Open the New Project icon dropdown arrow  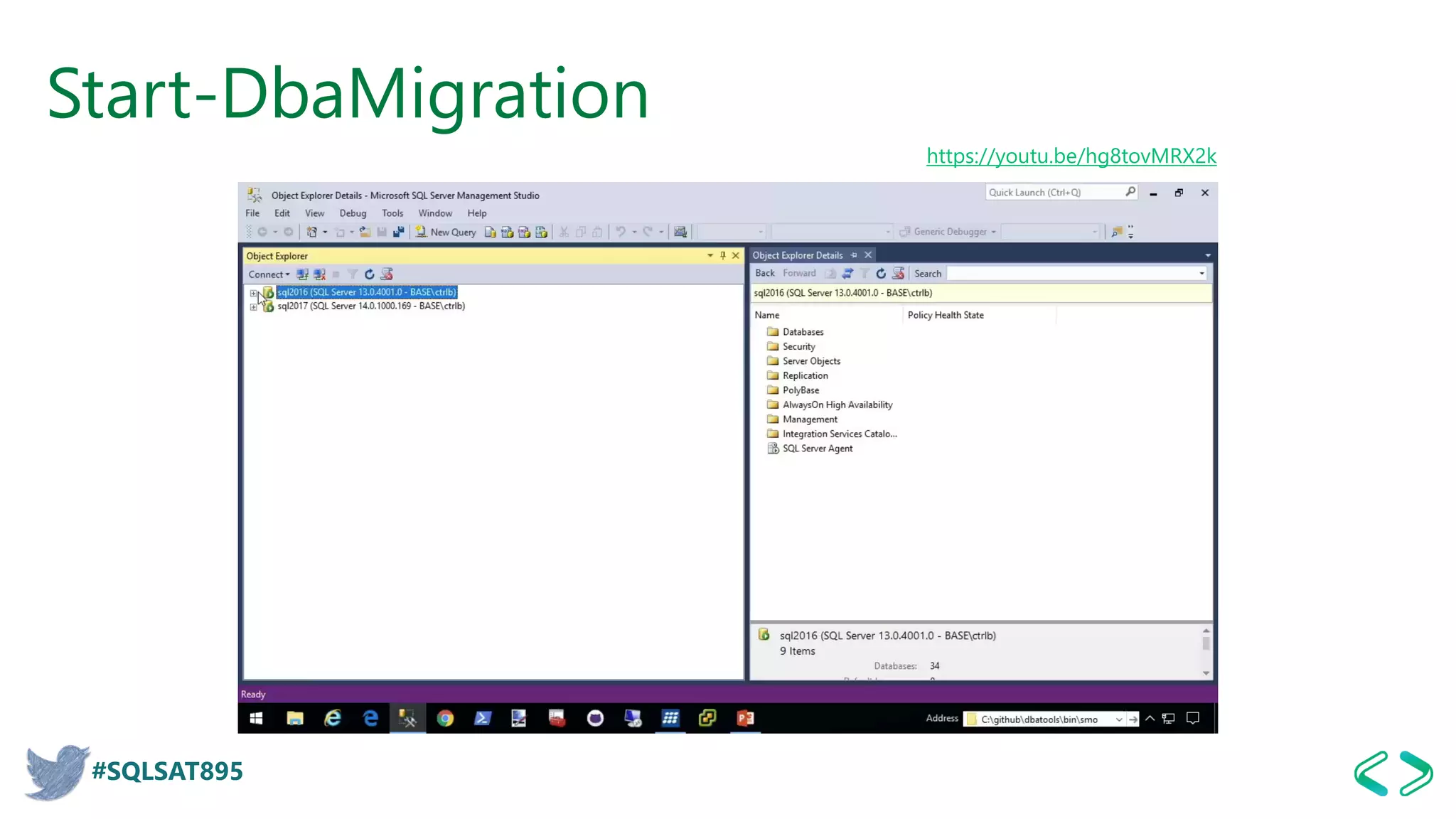tap(325, 232)
